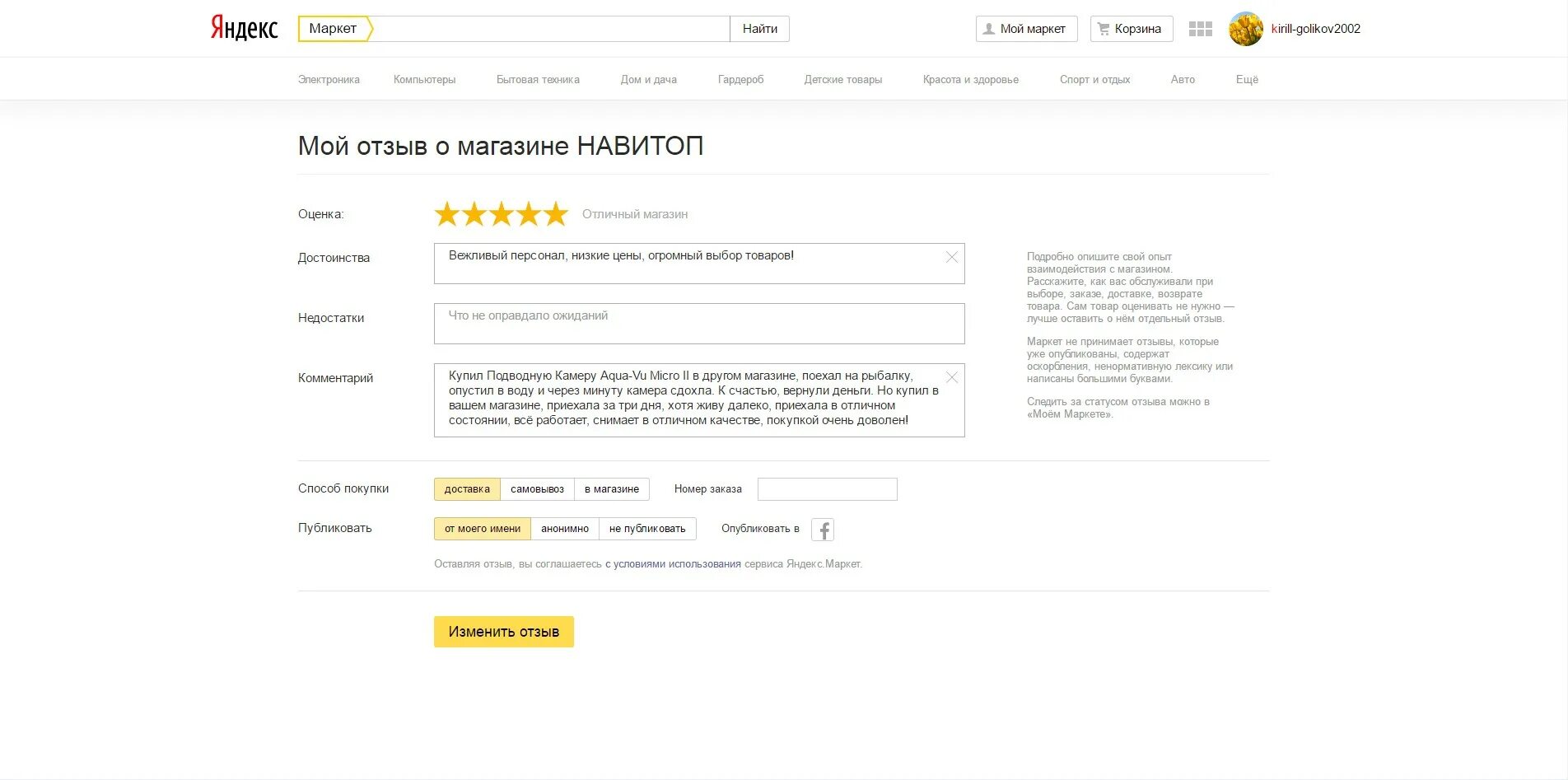Choose the самовывоз purchase method
The height and width of the screenshot is (780, 1568).
point(537,489)
